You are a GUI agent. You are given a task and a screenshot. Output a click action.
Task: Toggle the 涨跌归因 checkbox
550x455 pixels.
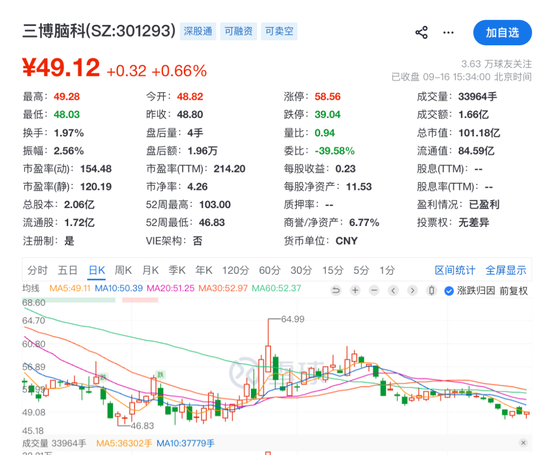pos(449,291)
